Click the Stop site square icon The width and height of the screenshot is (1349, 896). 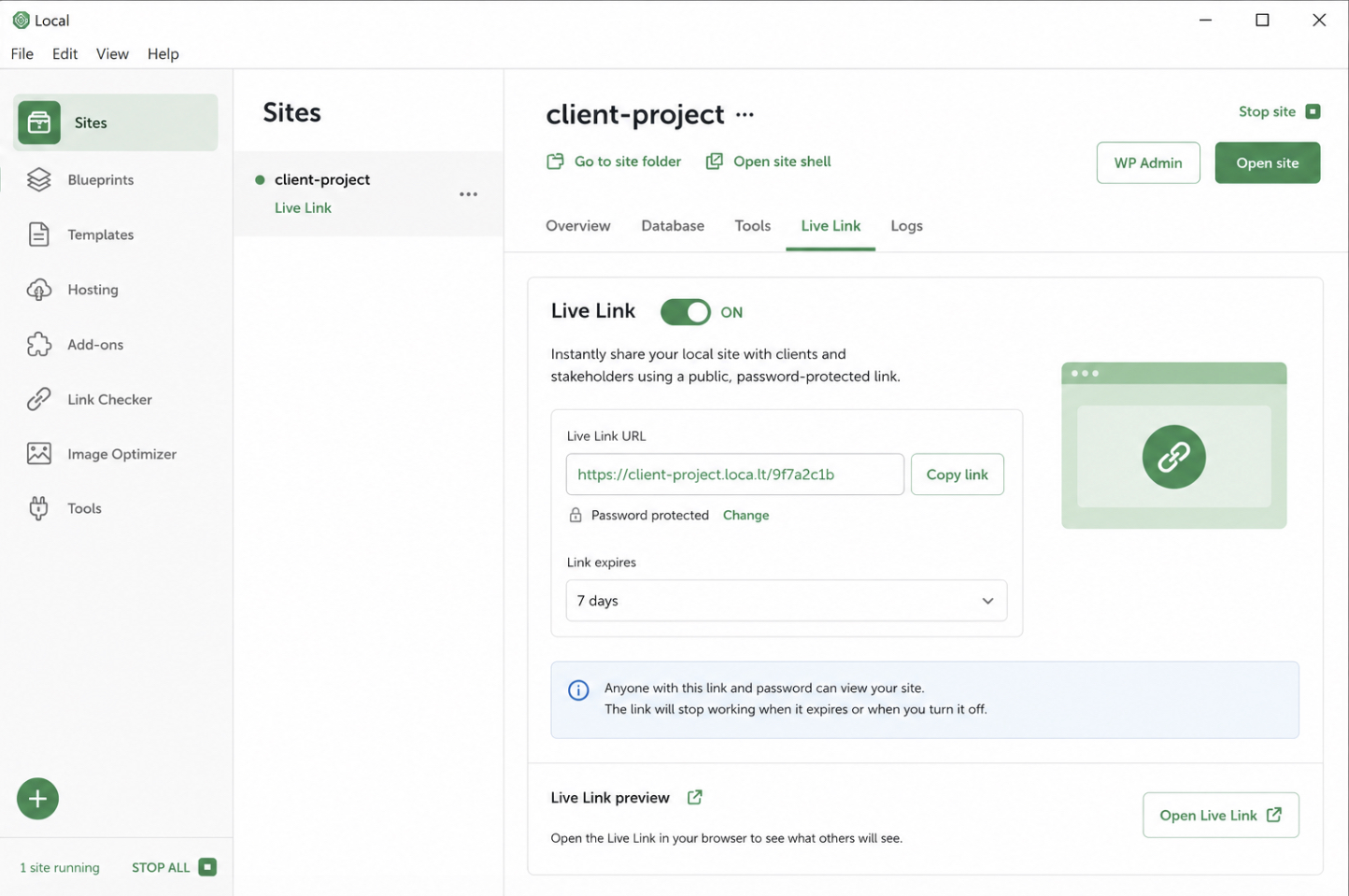pyautogui.click(x=1313, y=111)
